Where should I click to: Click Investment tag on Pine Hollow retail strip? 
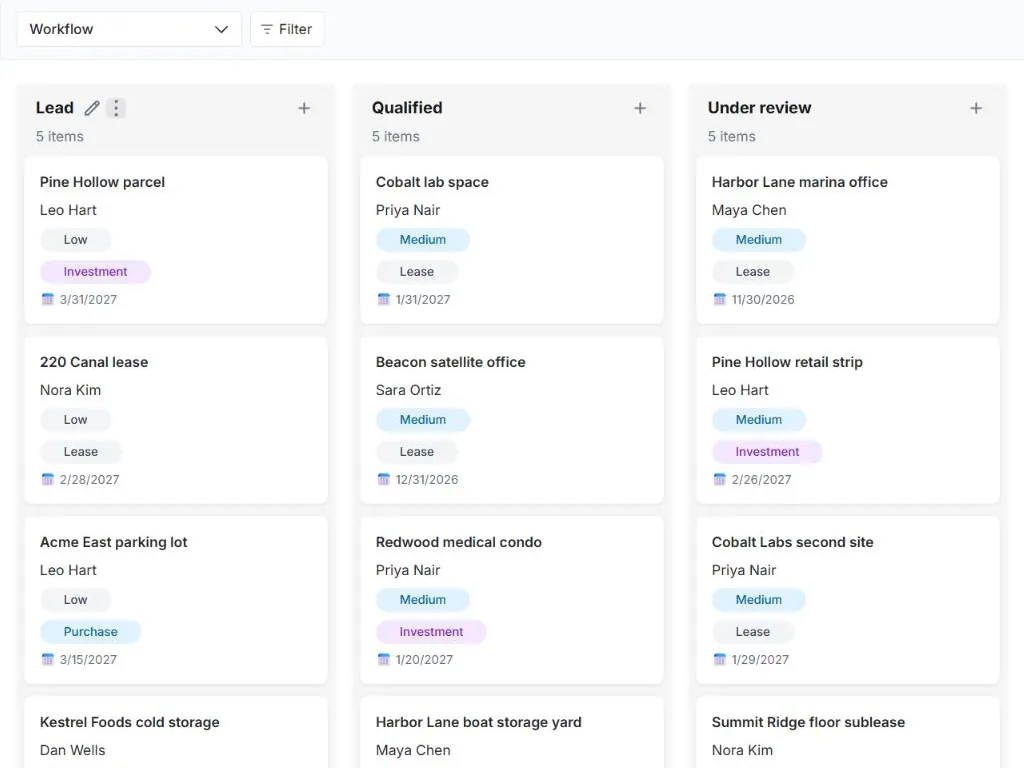[767, 452]
